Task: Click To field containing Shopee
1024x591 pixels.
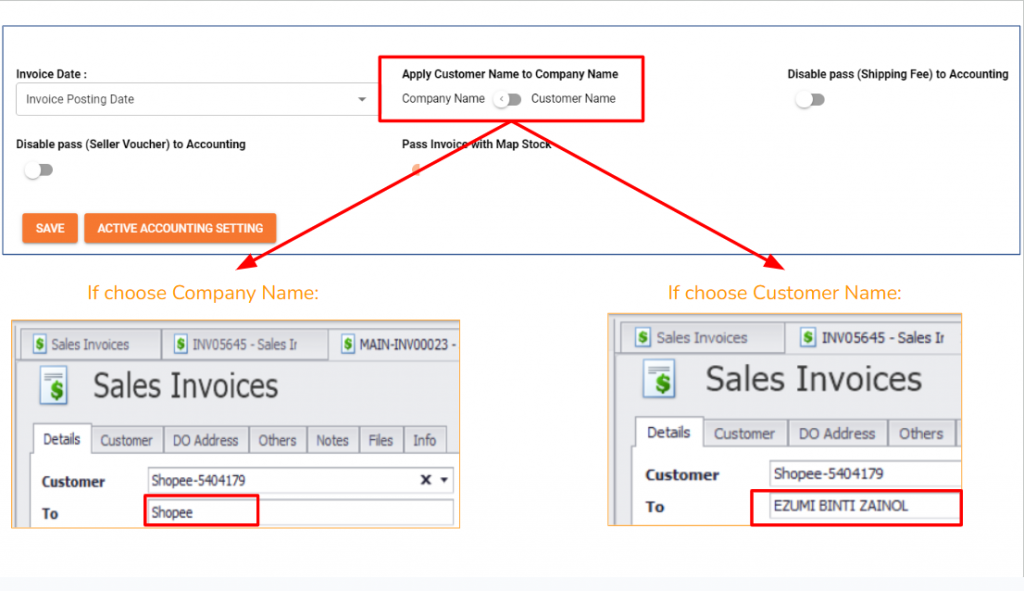Action: click(x=300, y=512)
